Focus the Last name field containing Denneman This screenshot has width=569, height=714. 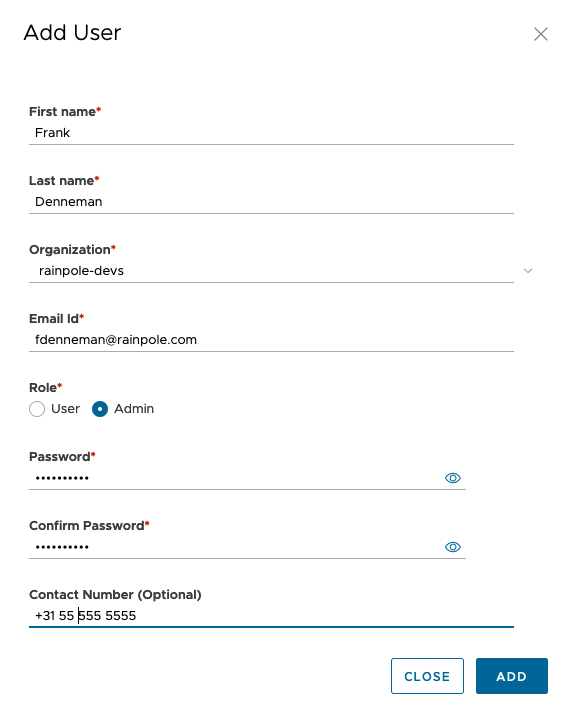click(x=271, y=202)
